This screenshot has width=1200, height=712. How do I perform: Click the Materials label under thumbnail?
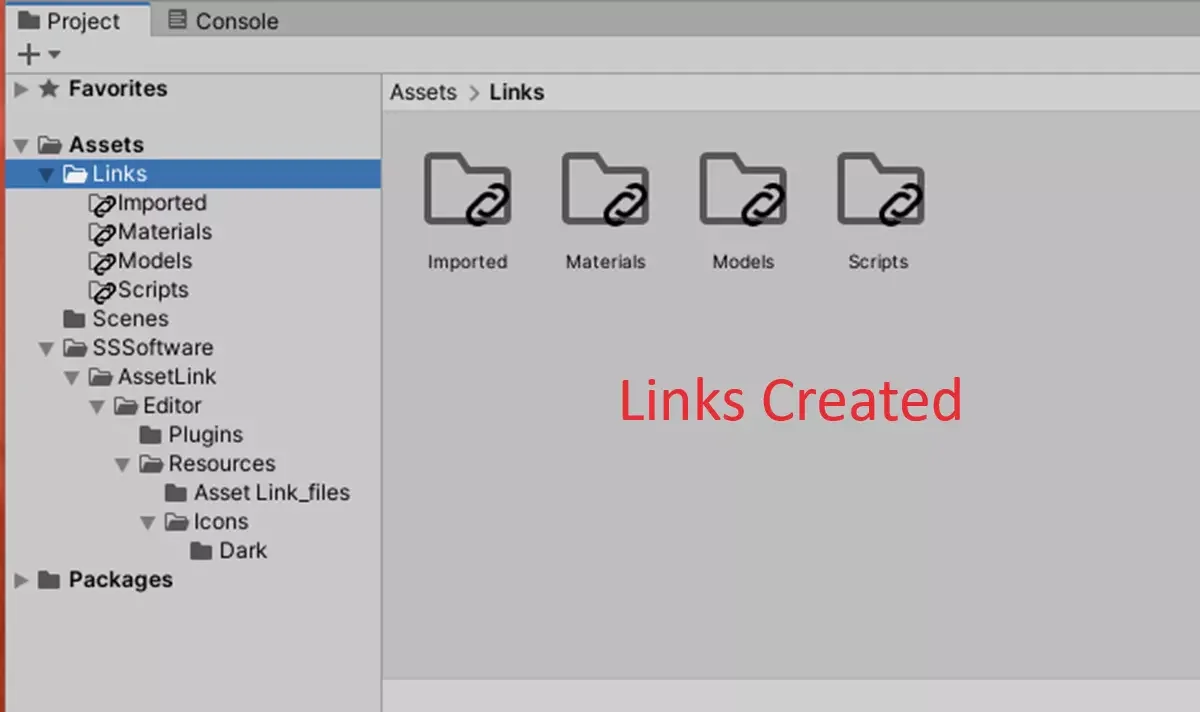606,262
